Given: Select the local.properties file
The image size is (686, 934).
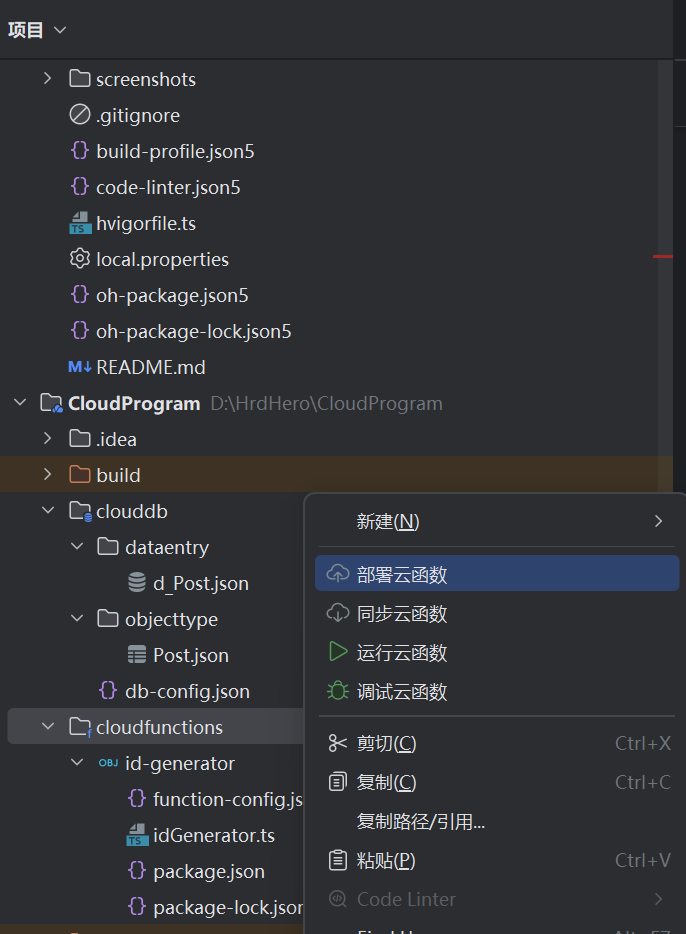Looking at the screenshot, I should (x=162, y=259).
